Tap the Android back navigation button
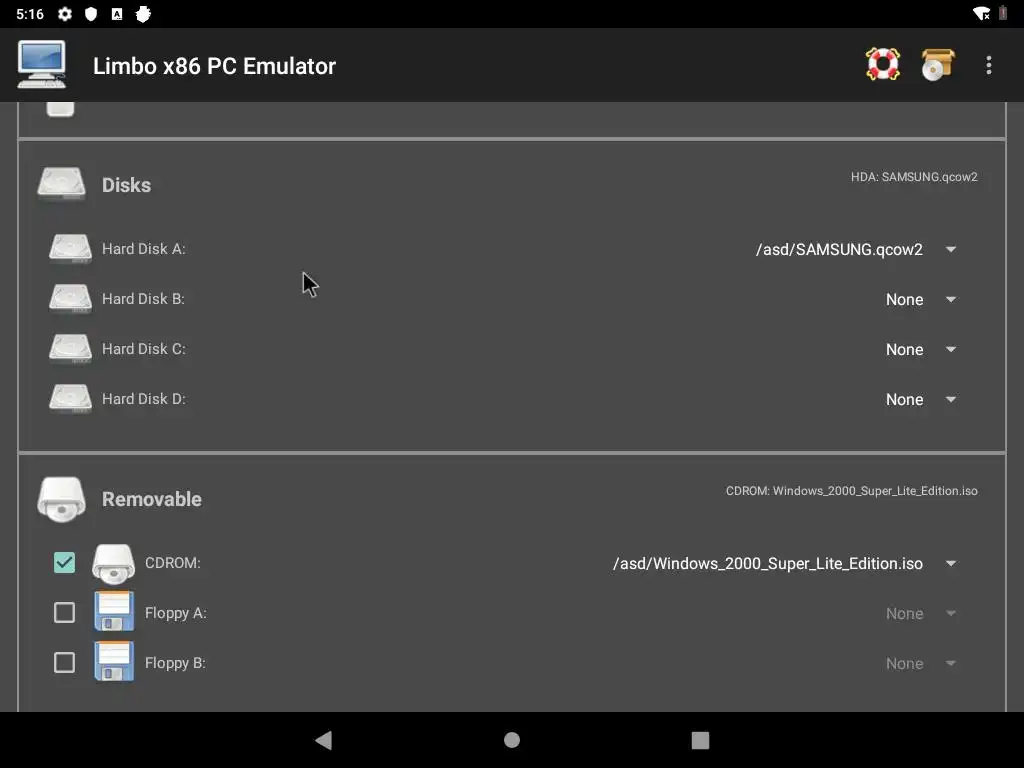1024x768 pixels. coord(323,740)
